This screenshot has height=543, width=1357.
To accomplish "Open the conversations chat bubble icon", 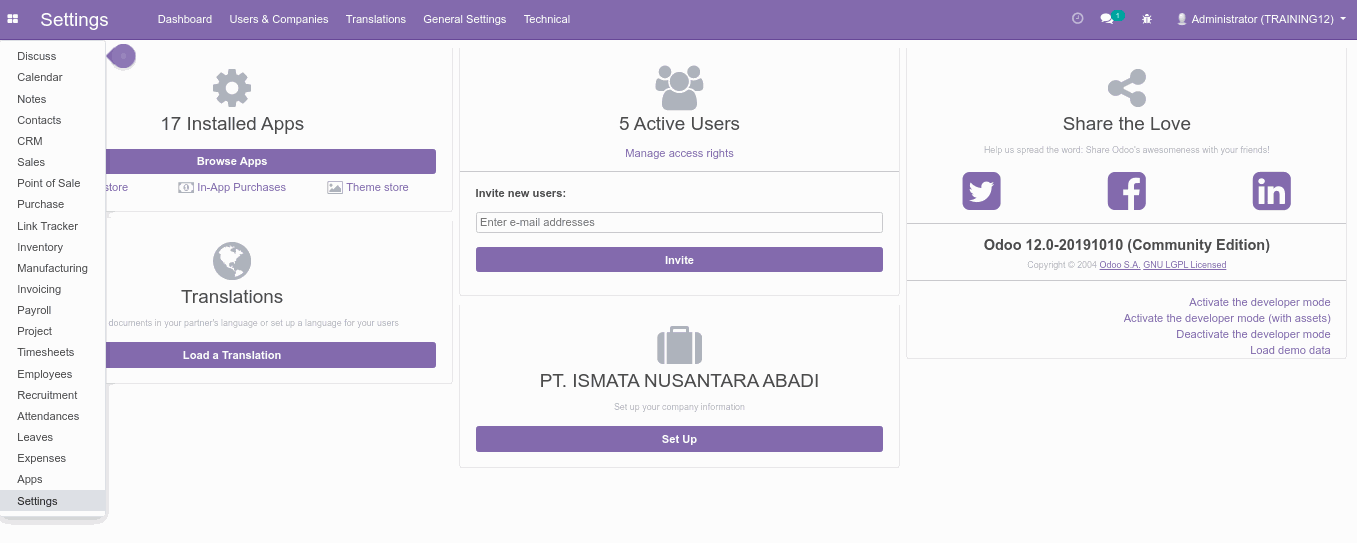I will point(1107,19).
